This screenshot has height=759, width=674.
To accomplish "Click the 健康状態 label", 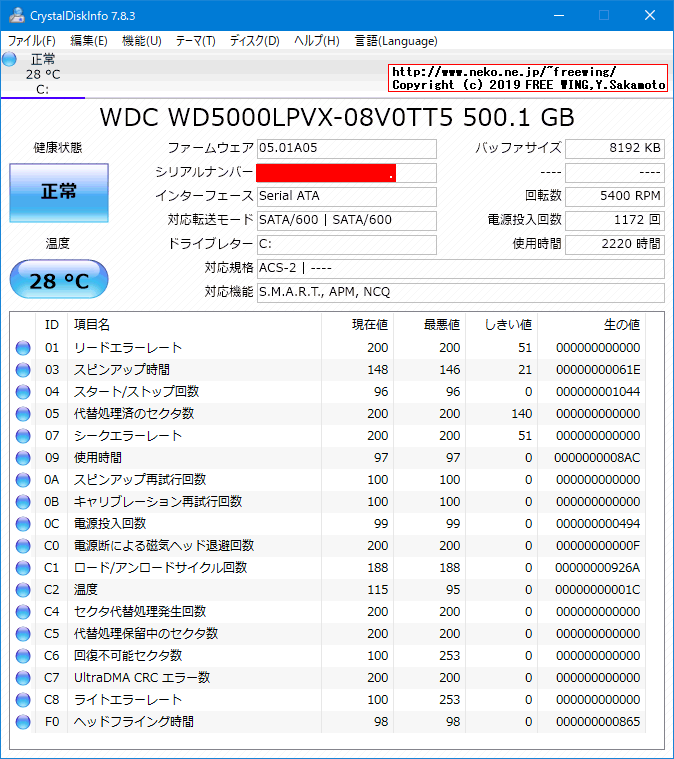I will click(58, 148).
